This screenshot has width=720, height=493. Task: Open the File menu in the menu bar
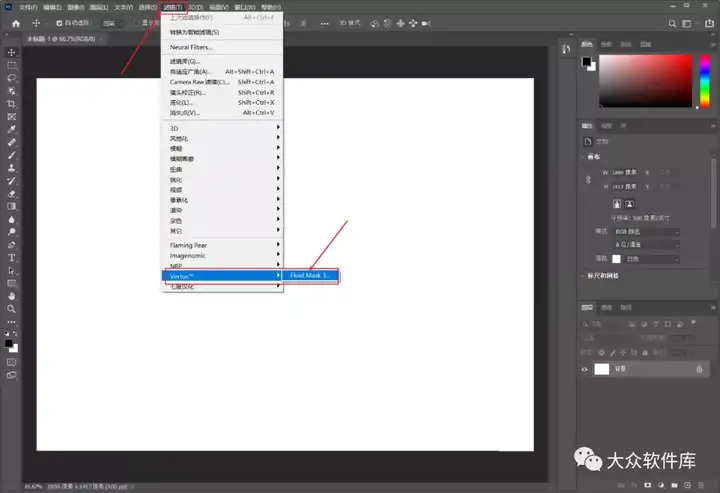[28, 7]
